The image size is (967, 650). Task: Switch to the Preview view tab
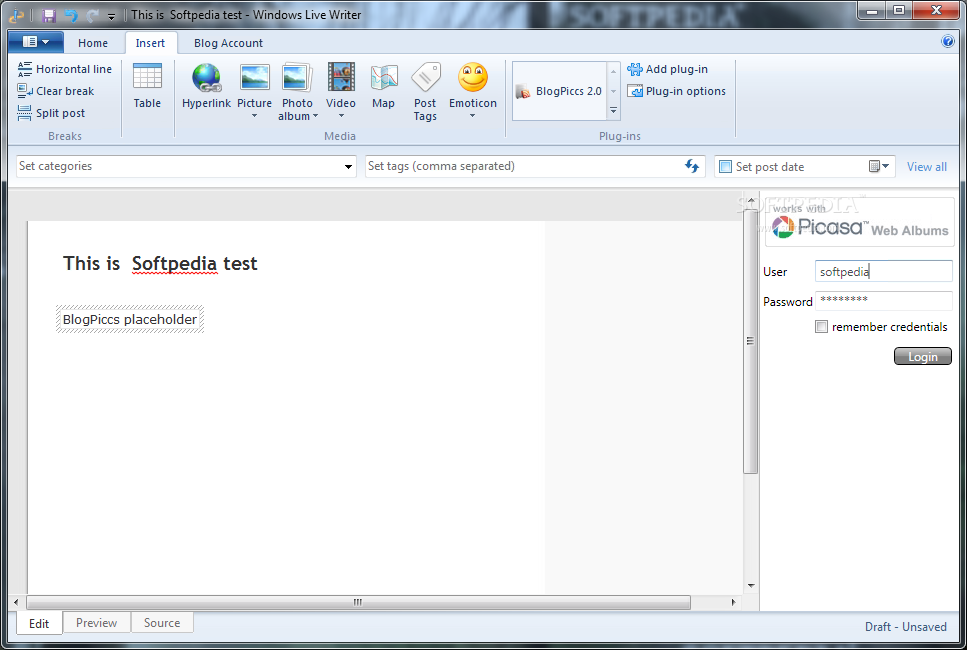(96, 623)
